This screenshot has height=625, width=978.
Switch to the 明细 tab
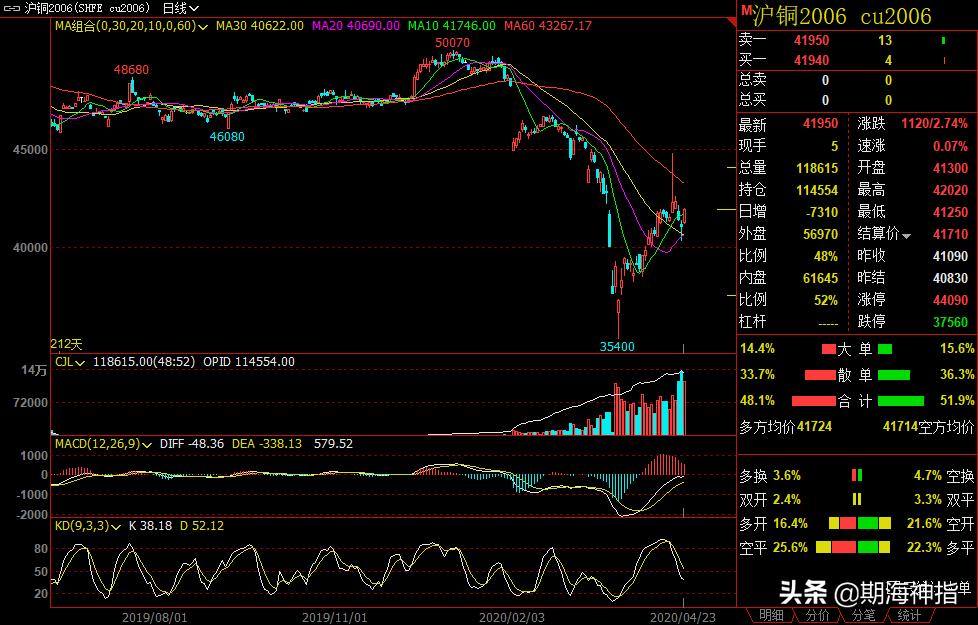coord(771,616)
